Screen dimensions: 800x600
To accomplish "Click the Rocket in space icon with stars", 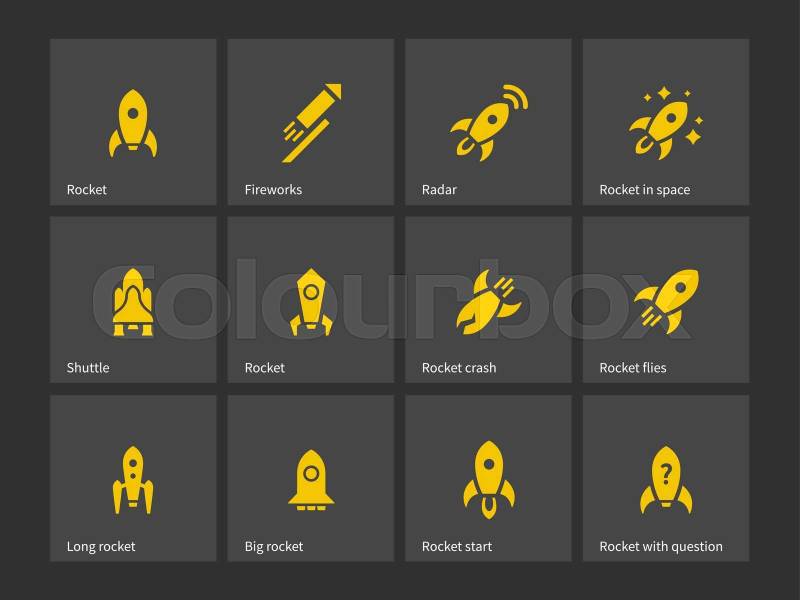I will (666, 123).
